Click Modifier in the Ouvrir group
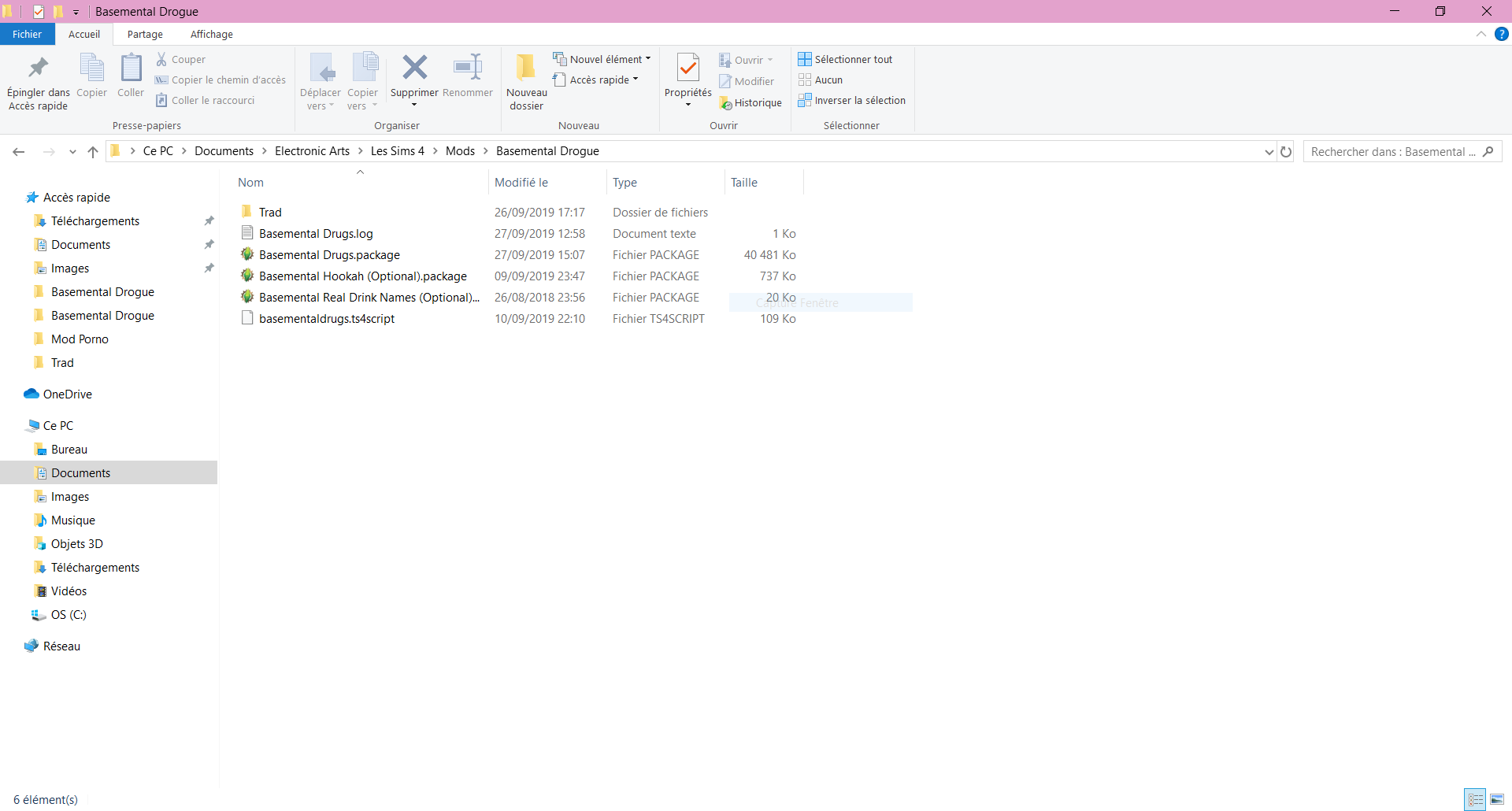The width and height of the screenshot is (1512, 811). [x=747, y=81]
